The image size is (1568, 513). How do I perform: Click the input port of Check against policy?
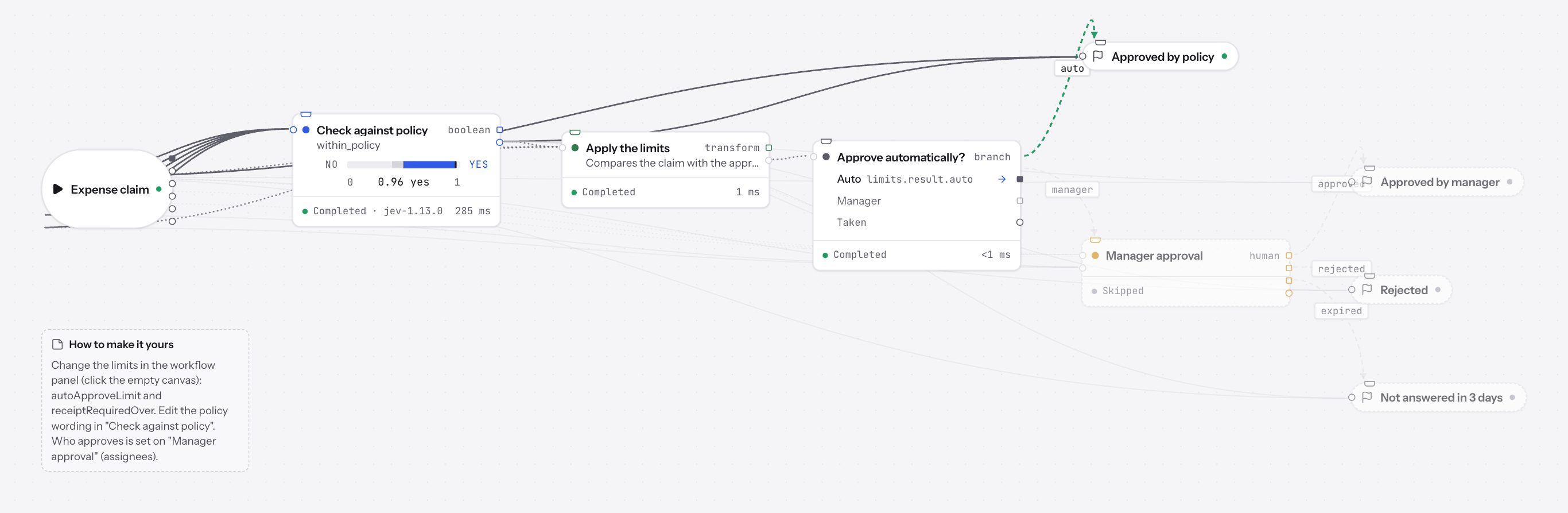(293, 130)
